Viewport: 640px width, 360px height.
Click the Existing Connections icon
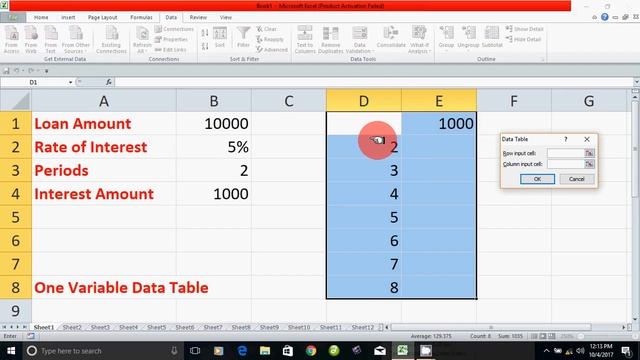coord(111,39)
